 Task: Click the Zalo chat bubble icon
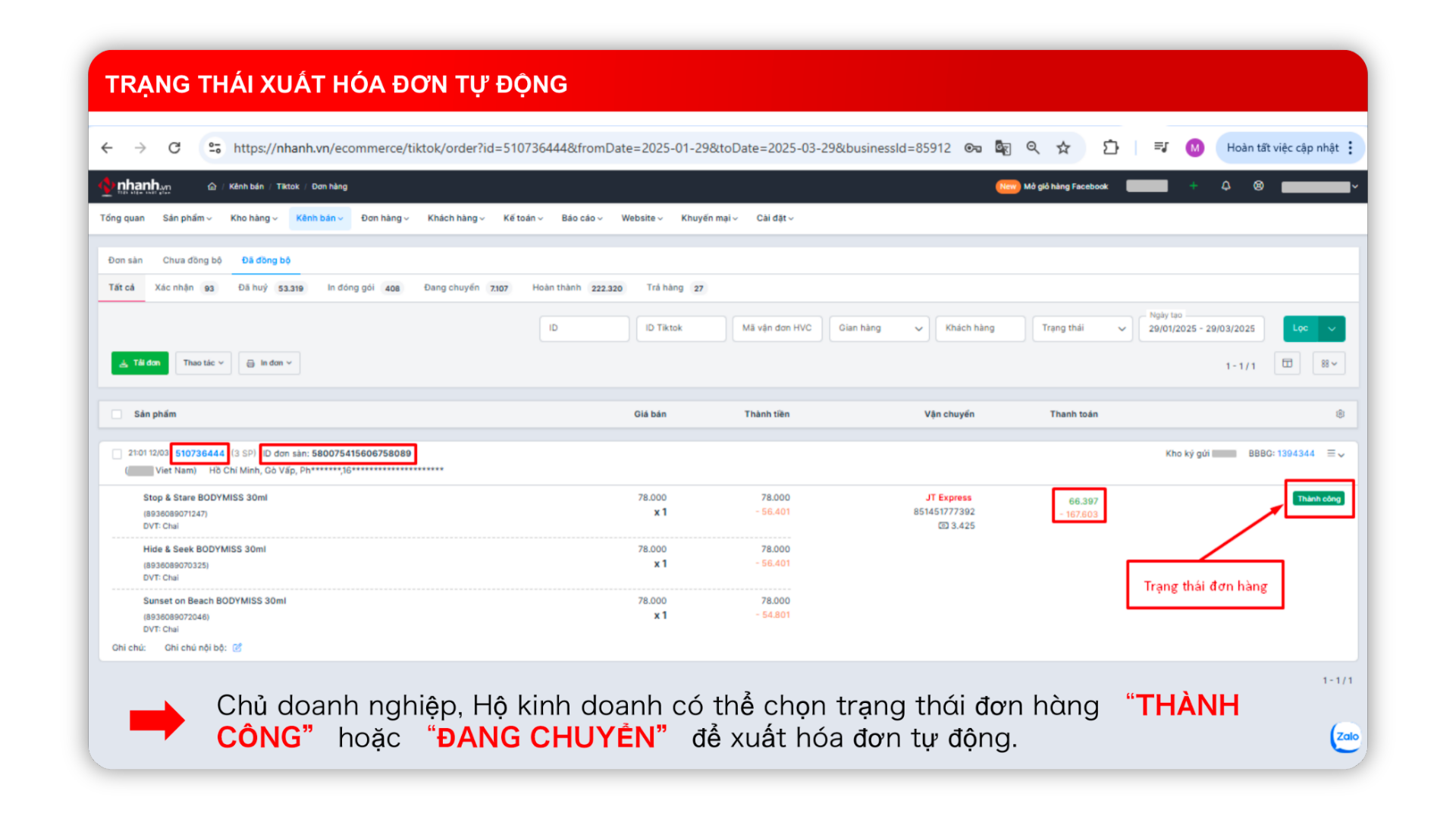(x=1347, y=736)
